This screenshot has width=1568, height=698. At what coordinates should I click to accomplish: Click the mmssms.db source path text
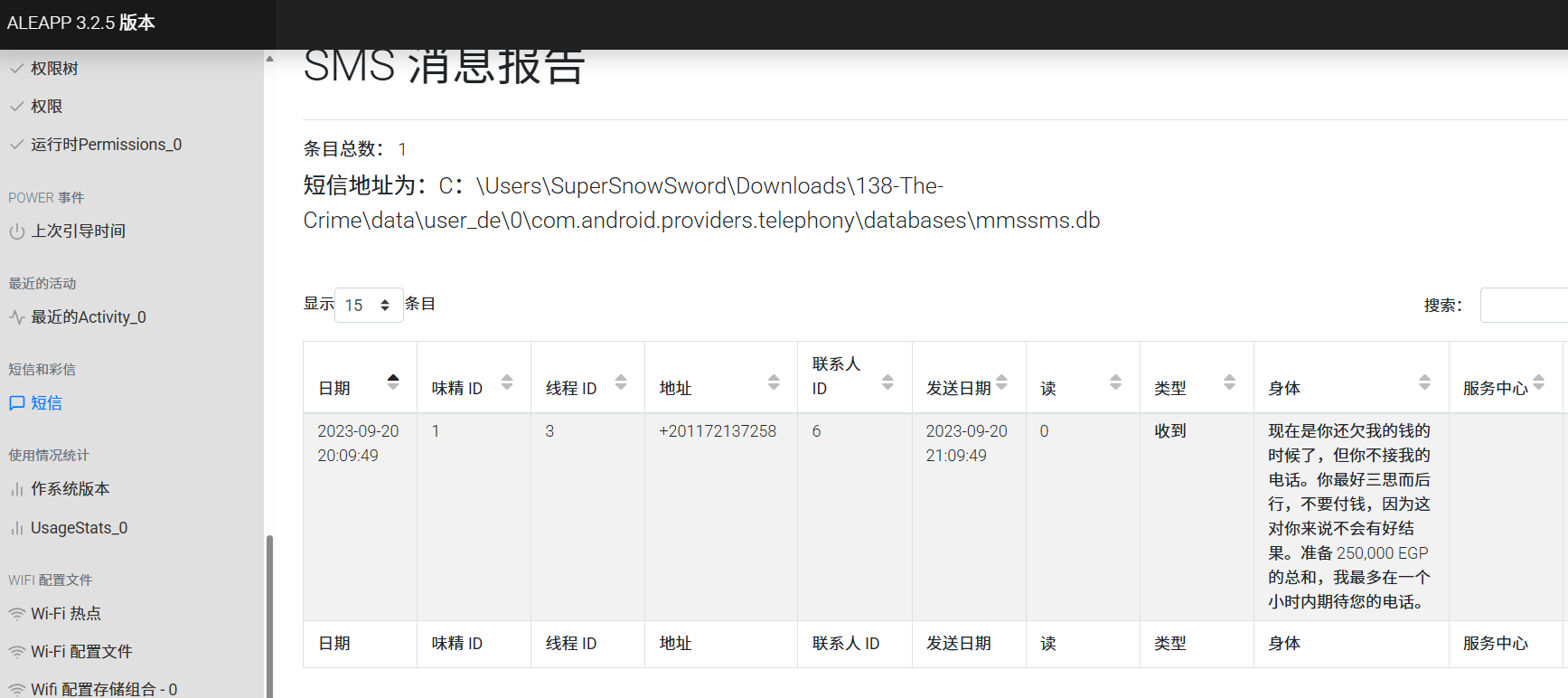point(701,203)
